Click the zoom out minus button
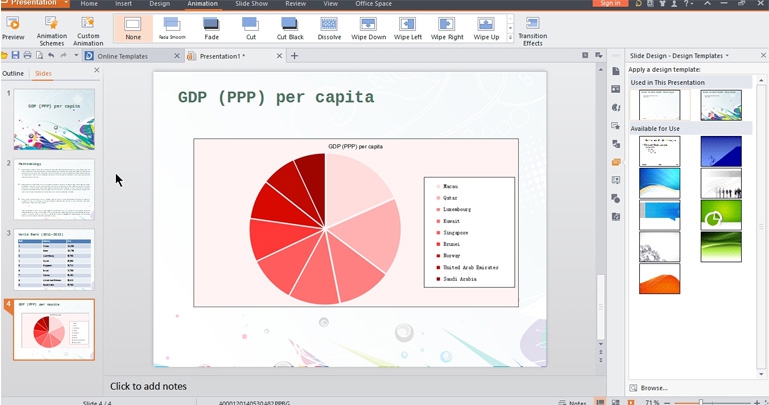This screenshot has height=405, width=769. 668,403
